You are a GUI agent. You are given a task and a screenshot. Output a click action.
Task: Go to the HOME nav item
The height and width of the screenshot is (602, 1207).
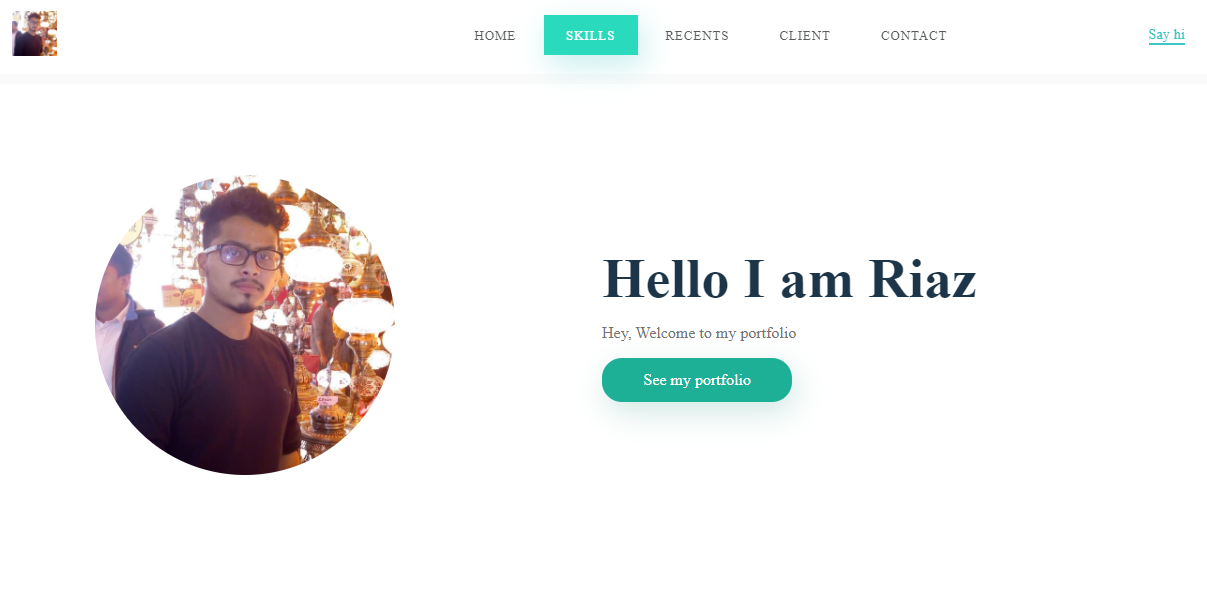pyautogui.click(x=495, y=36)
